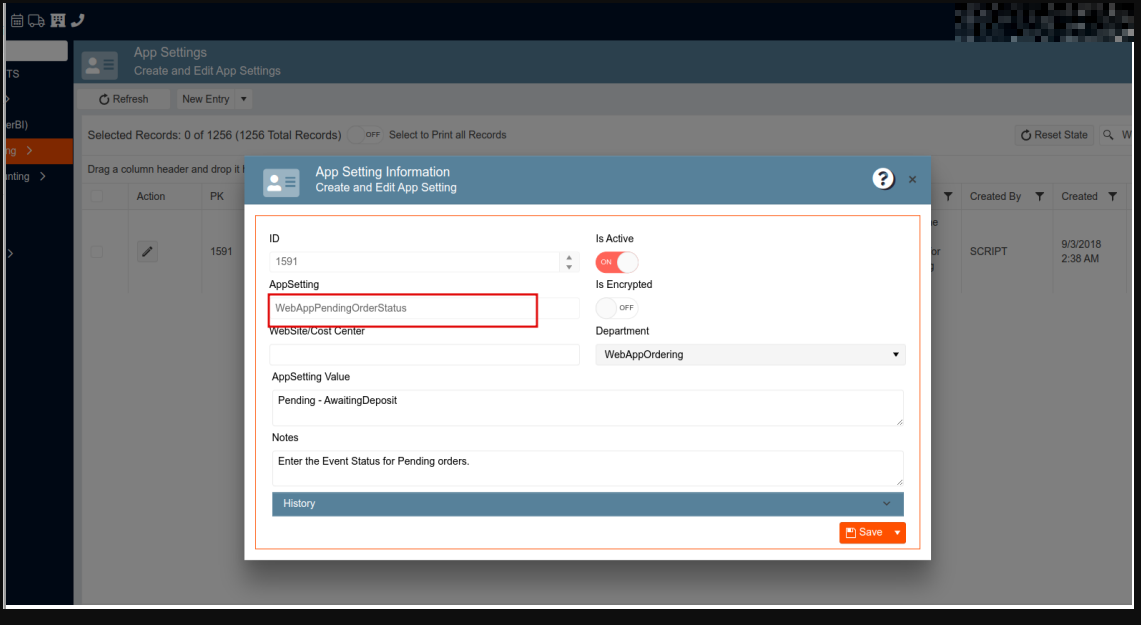Open the New Entry dropdown arrow
Screen dimensions: 1141x625
(244, 99)
